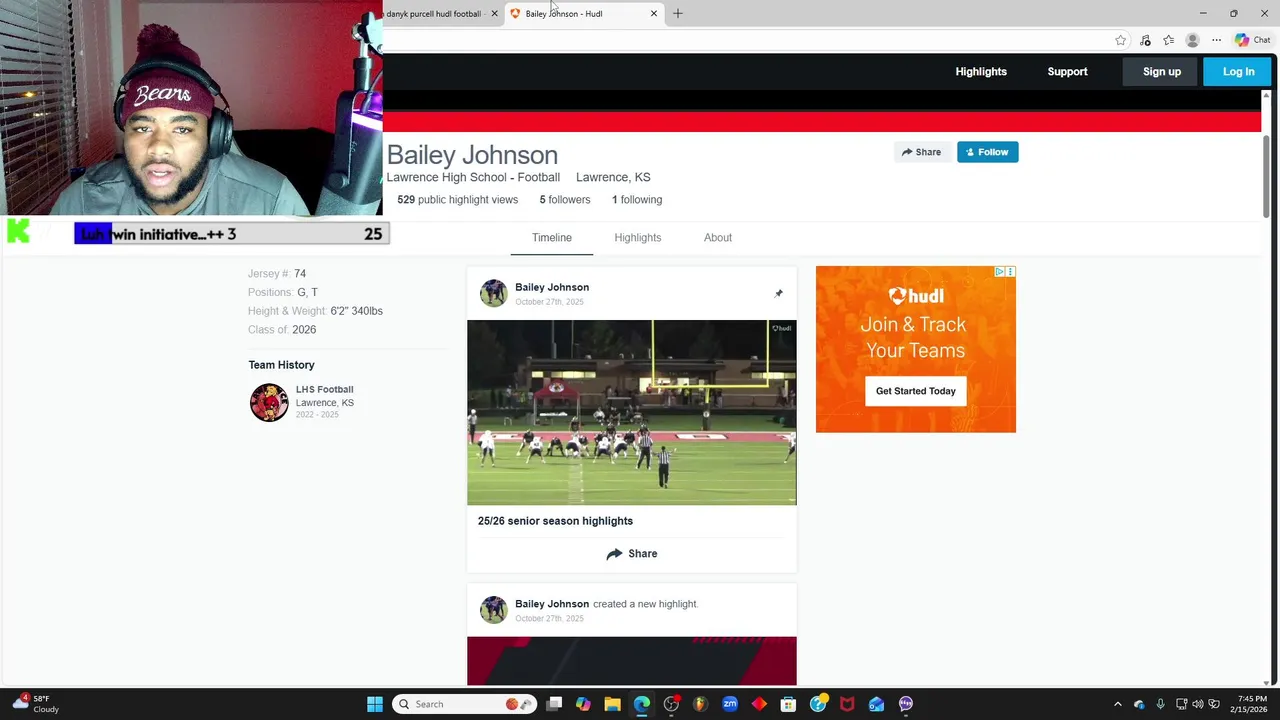The height and width of the screenshot is (720, 1280).
Task: Open the AdChoices info icon on the ad
Action: (999, 272)
